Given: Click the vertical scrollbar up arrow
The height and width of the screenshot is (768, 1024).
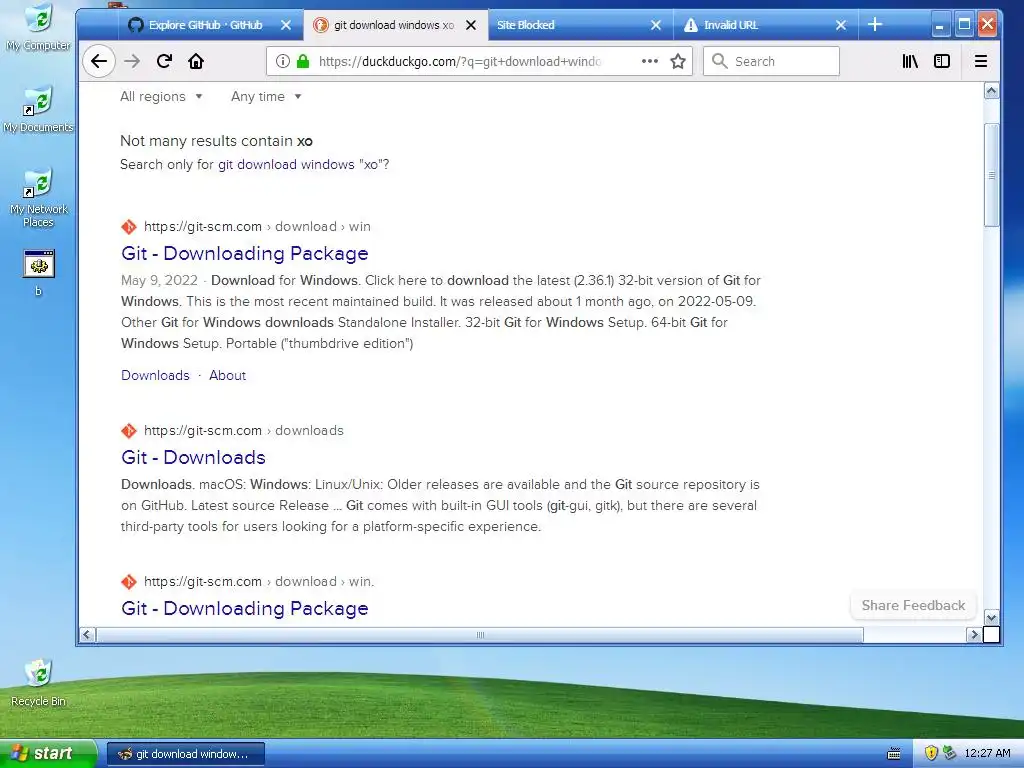Looking at the screenshot, I should click(x=991, y=91).
